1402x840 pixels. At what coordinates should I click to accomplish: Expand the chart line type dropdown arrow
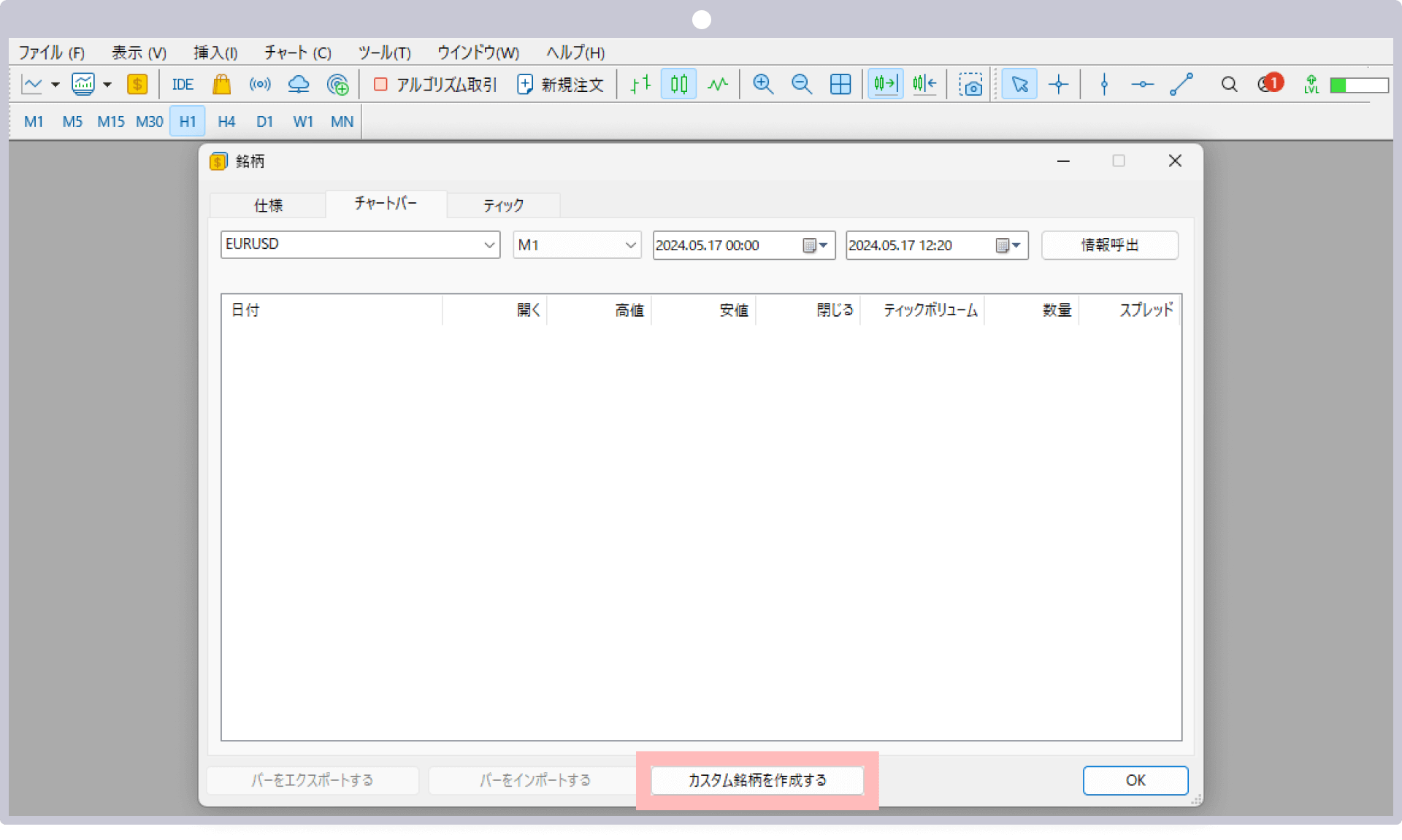tap(55, 85)
